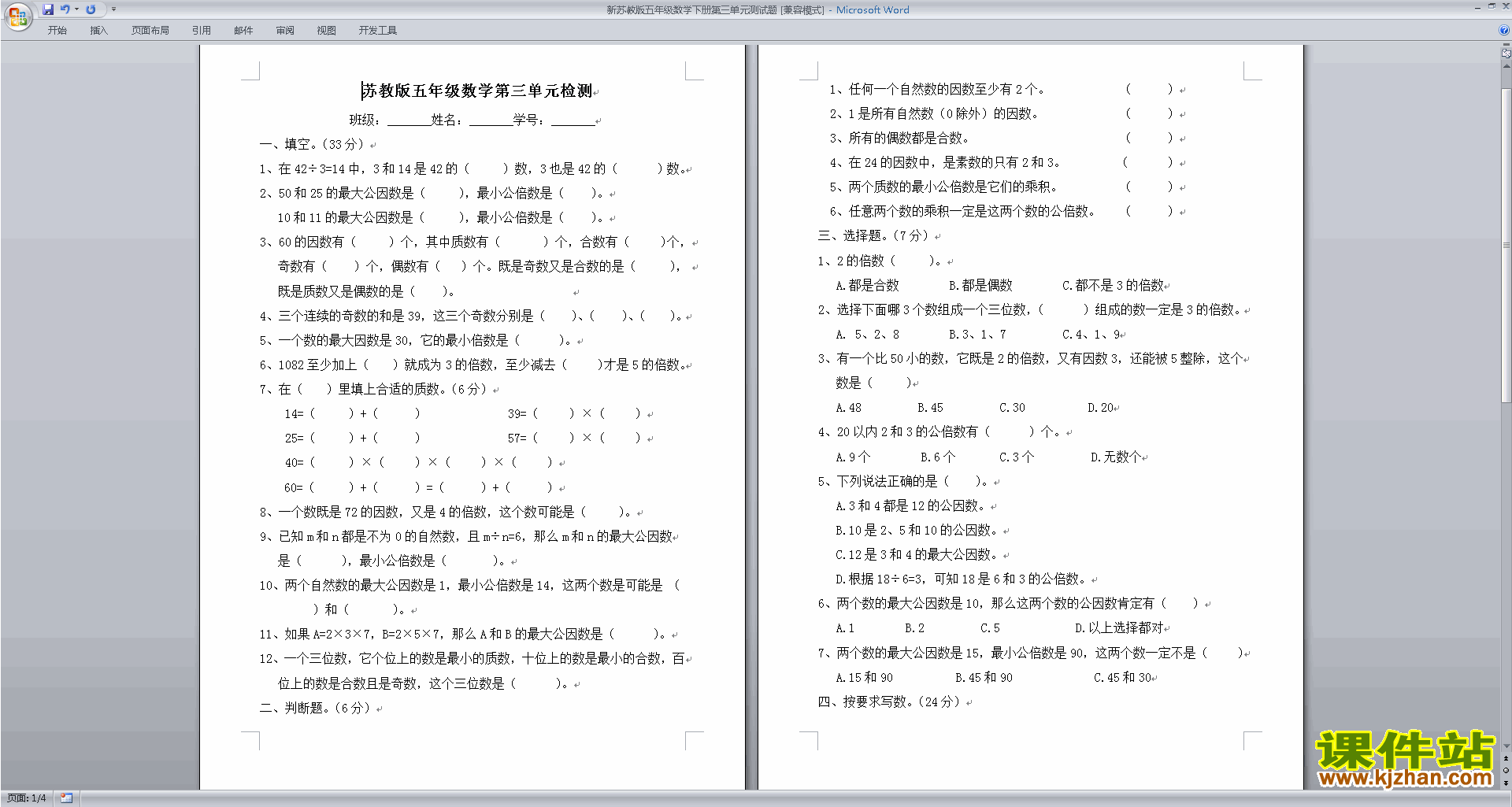Click the vertical scrollbar down arrow
The height and width of the screenshot is (807, 1512).
1506,746
